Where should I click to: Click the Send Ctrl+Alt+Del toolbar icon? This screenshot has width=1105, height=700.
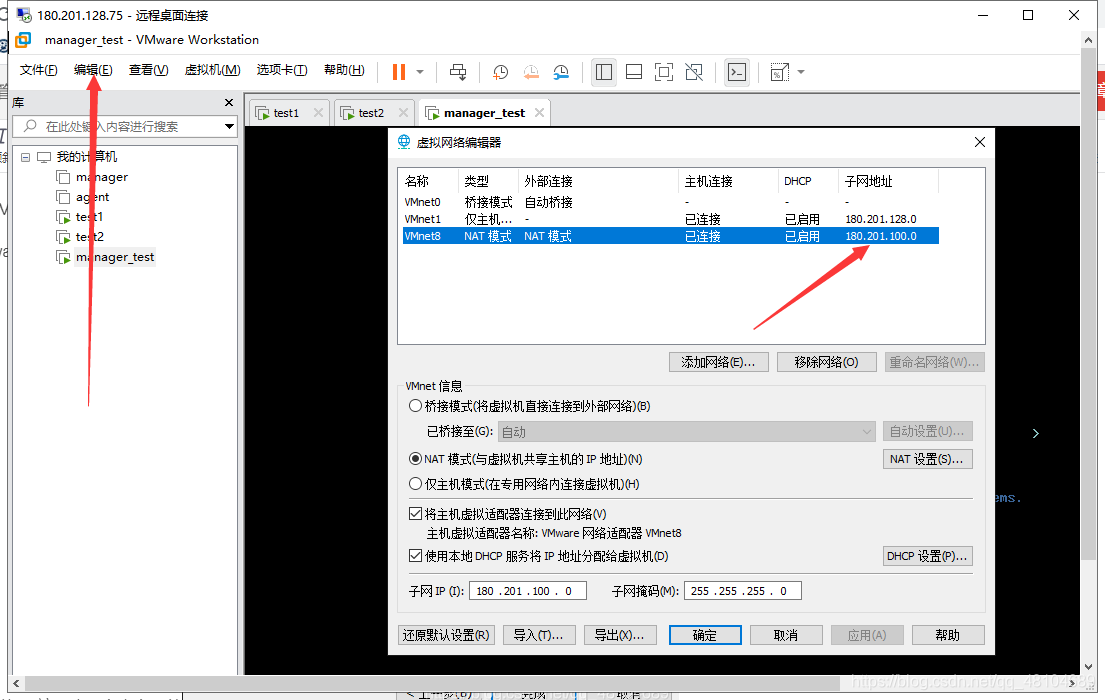coord(458,72)
